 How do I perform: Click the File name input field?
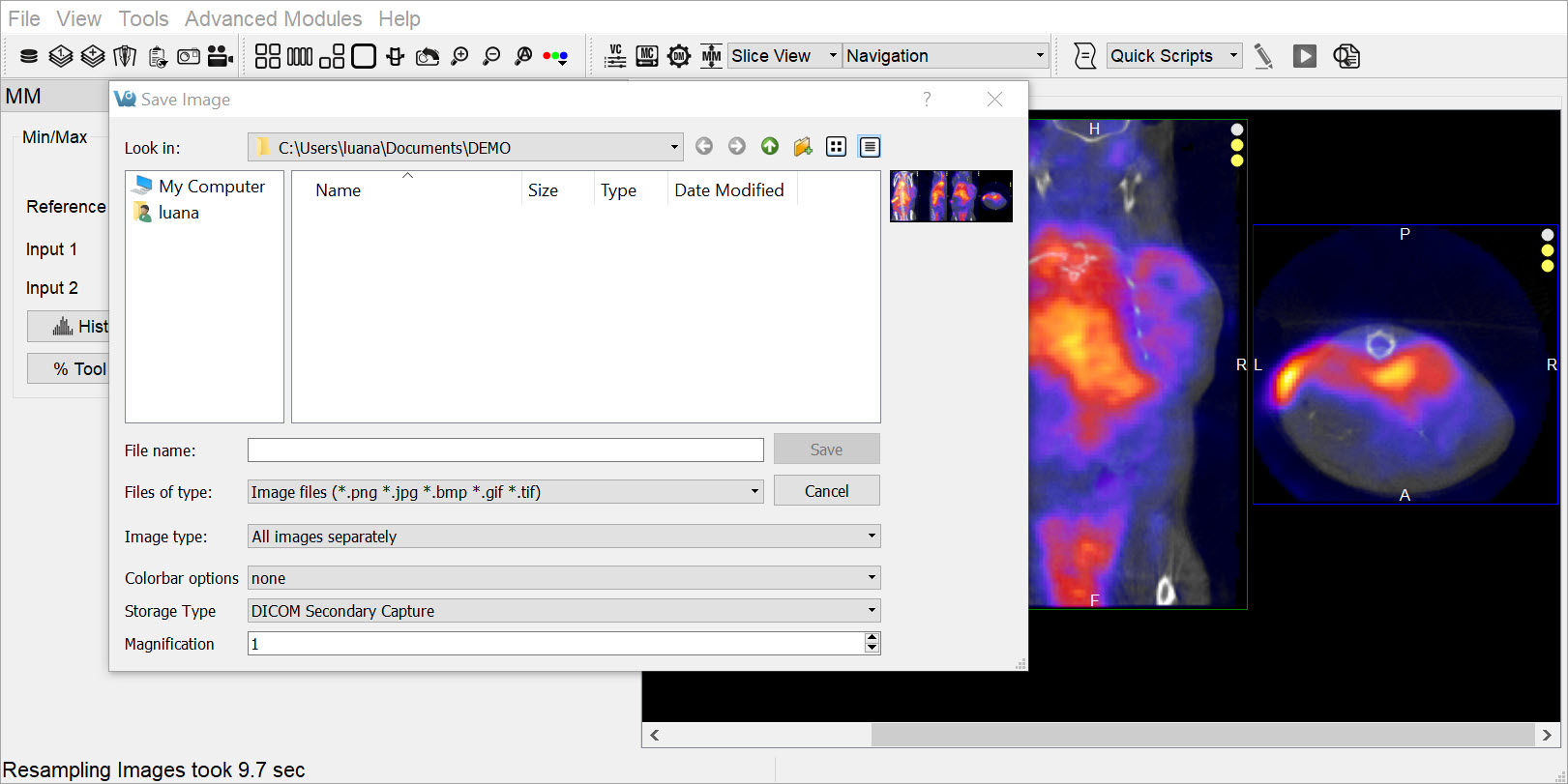[x=505, y=450]
